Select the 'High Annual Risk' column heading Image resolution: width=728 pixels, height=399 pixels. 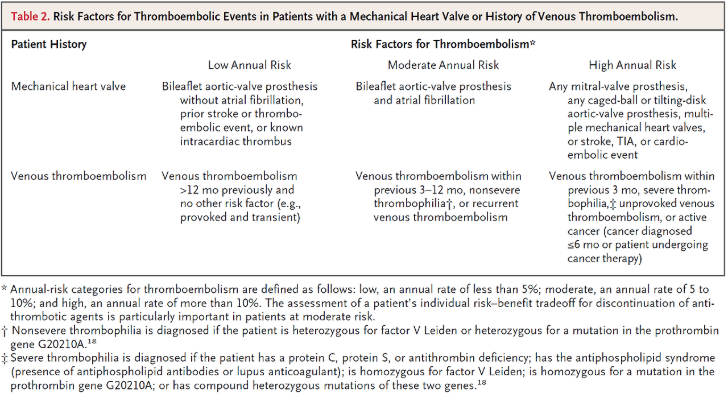632,65
